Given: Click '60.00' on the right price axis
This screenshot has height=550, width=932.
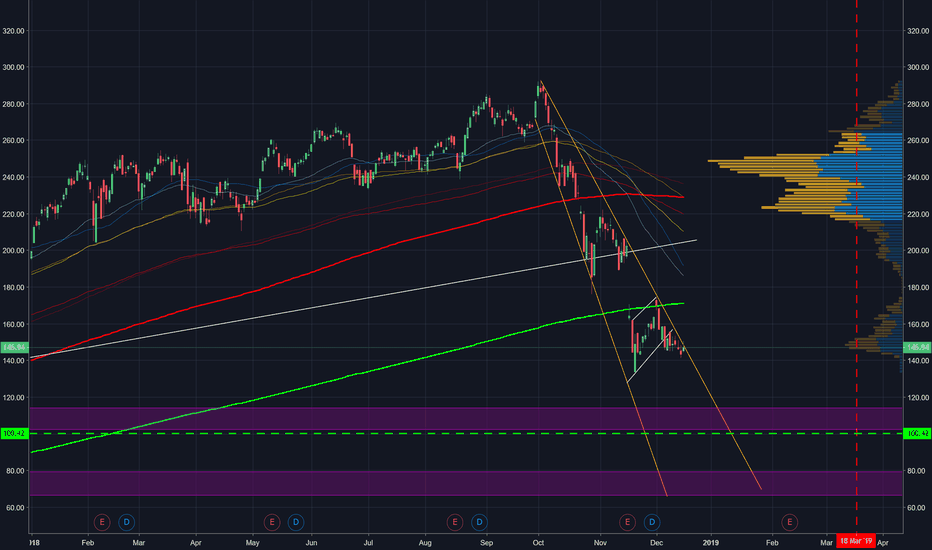Looking at the screenshot, I should pos(918,508).
